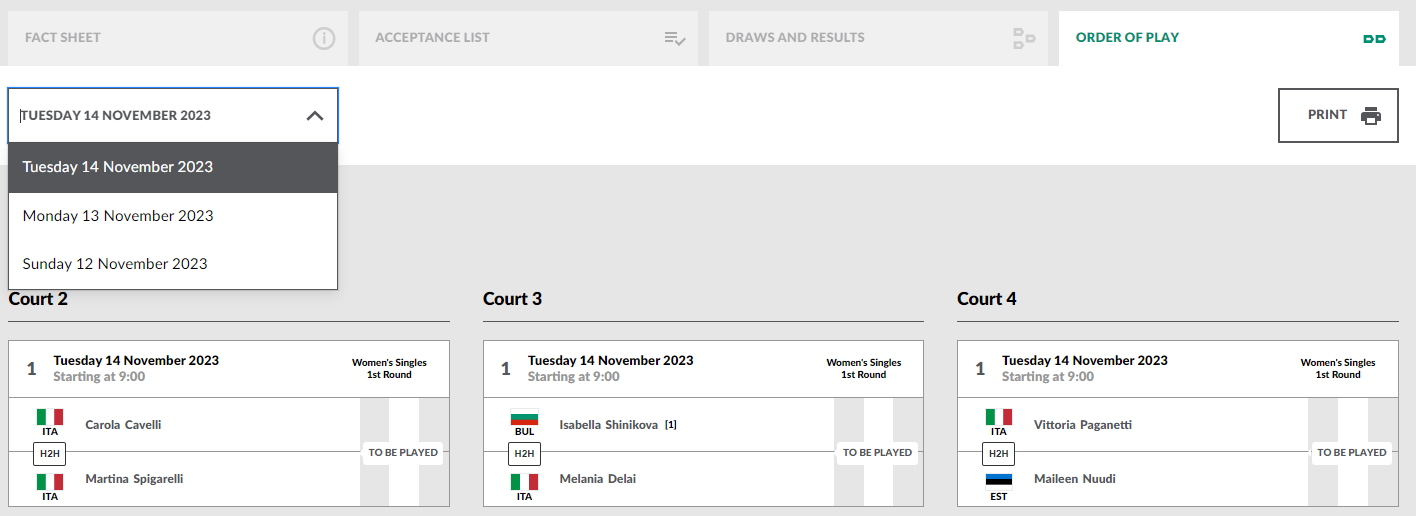Click the Print button

pos(1338,115)
